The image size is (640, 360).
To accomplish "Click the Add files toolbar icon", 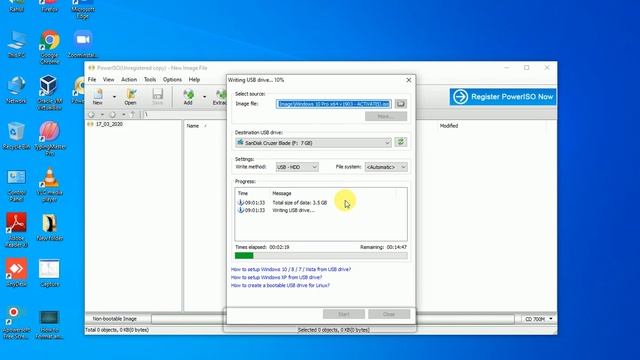I will pos(188,97).
